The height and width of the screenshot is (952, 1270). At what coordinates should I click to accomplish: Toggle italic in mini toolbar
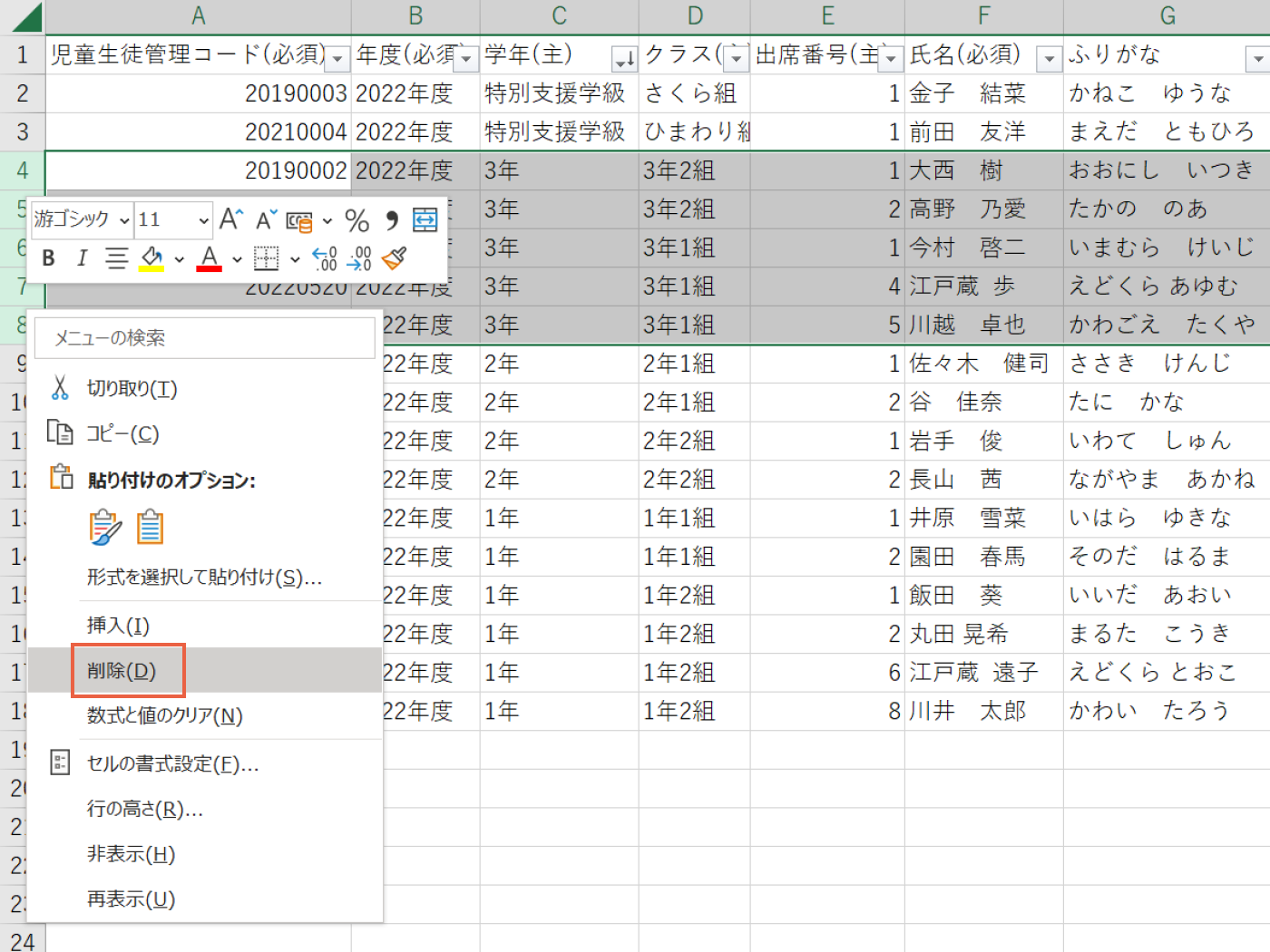(82, 258)
